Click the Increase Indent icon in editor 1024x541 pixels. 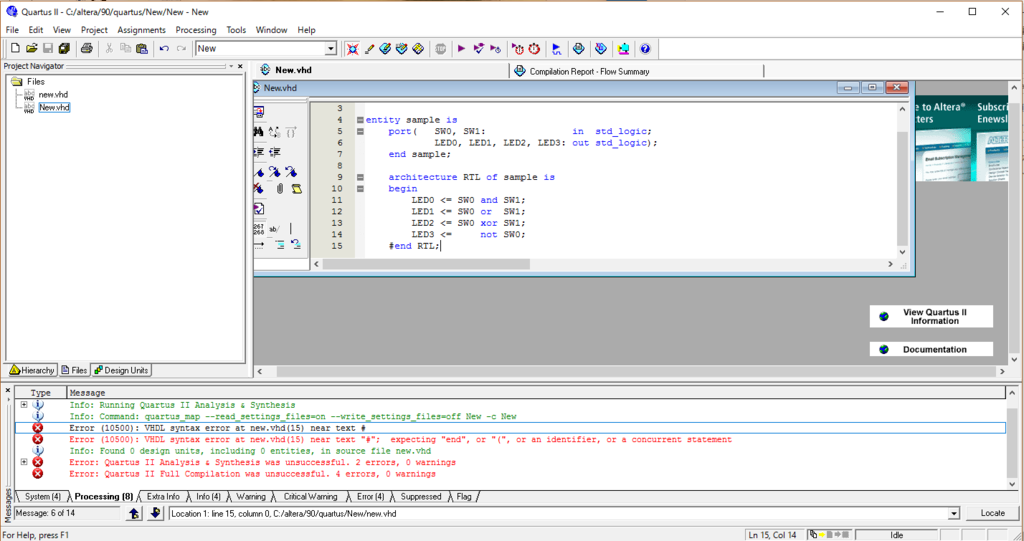(x=259, y=152)
